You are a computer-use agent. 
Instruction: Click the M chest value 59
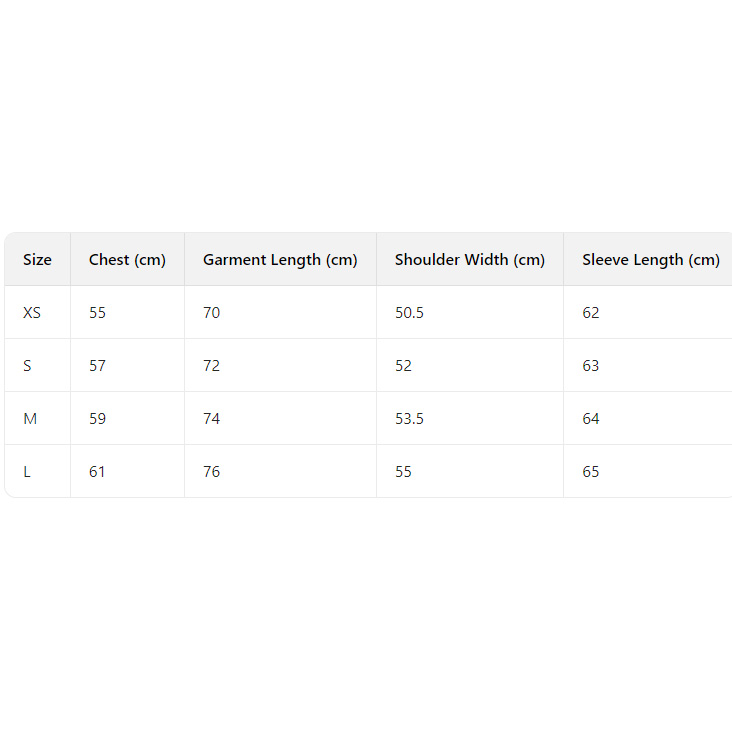click(97, 419)
